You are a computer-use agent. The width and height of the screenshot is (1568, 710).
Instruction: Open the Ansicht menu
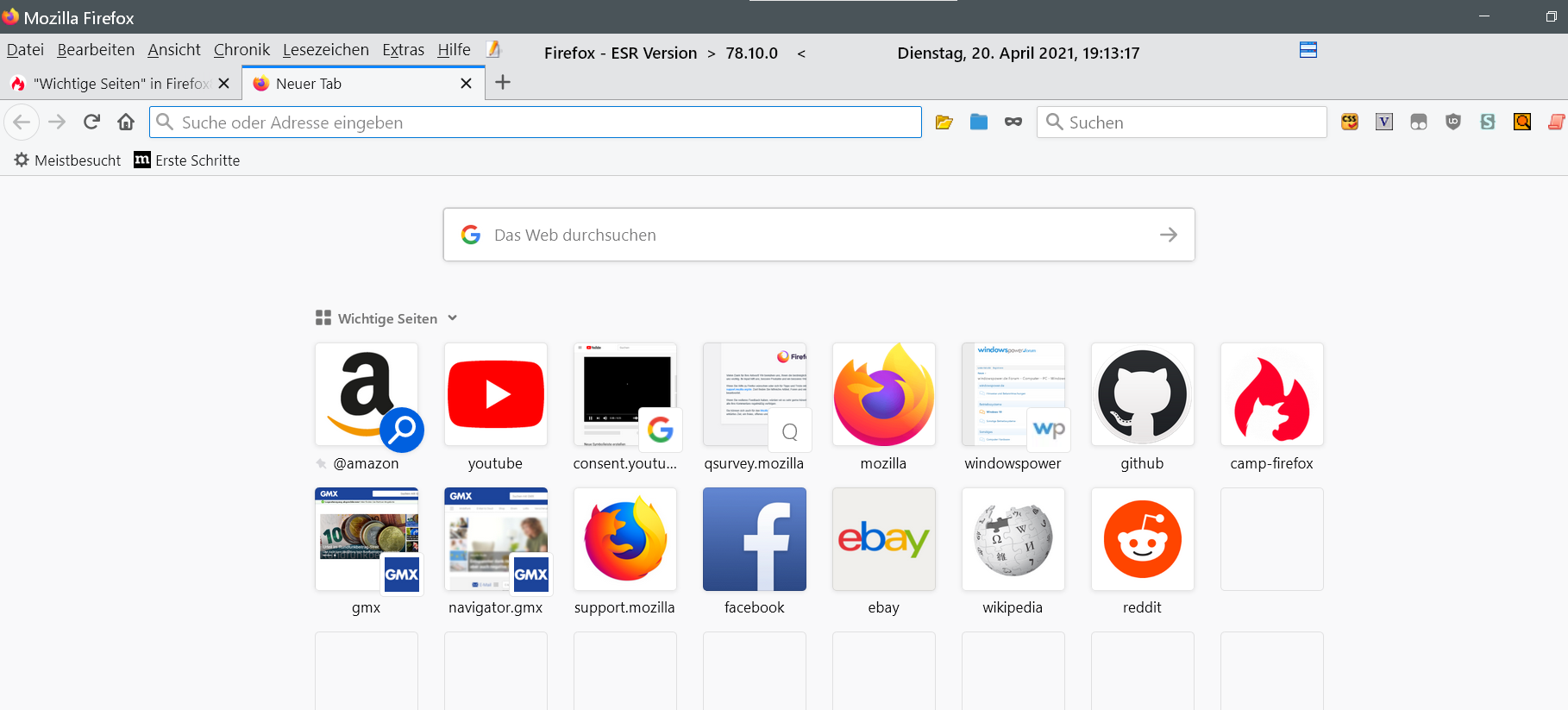[x=174, y=50]
